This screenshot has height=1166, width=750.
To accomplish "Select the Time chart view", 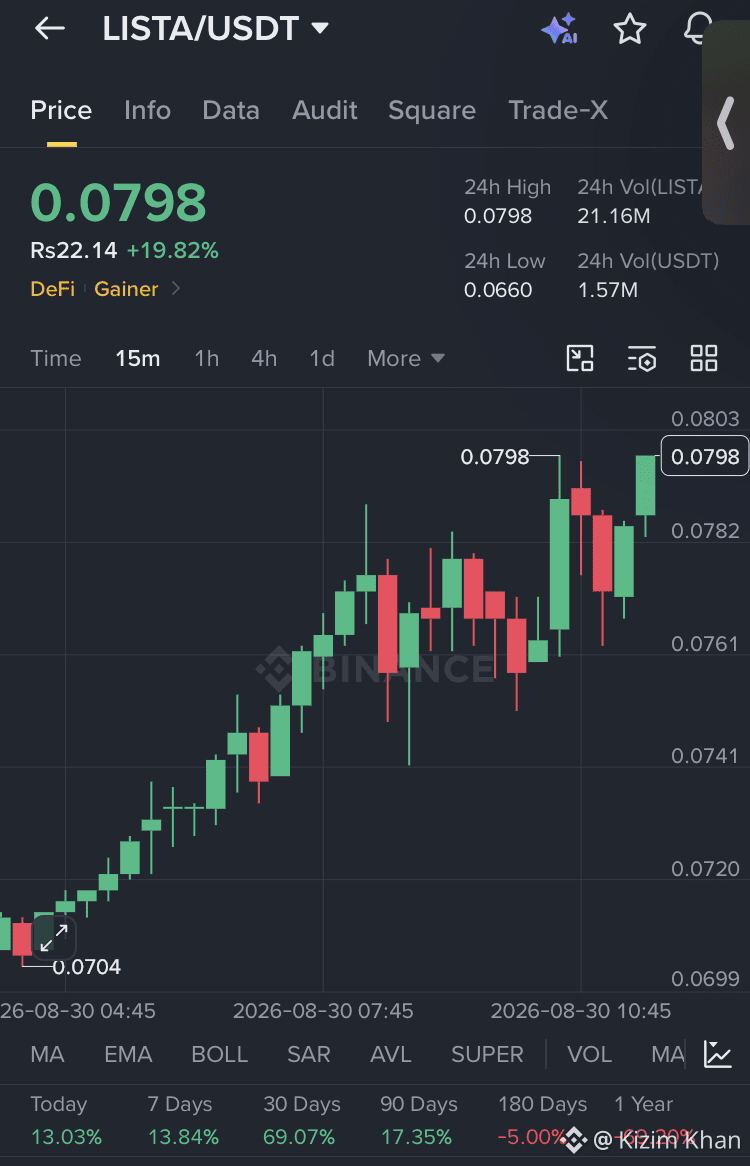I will 56,358.
